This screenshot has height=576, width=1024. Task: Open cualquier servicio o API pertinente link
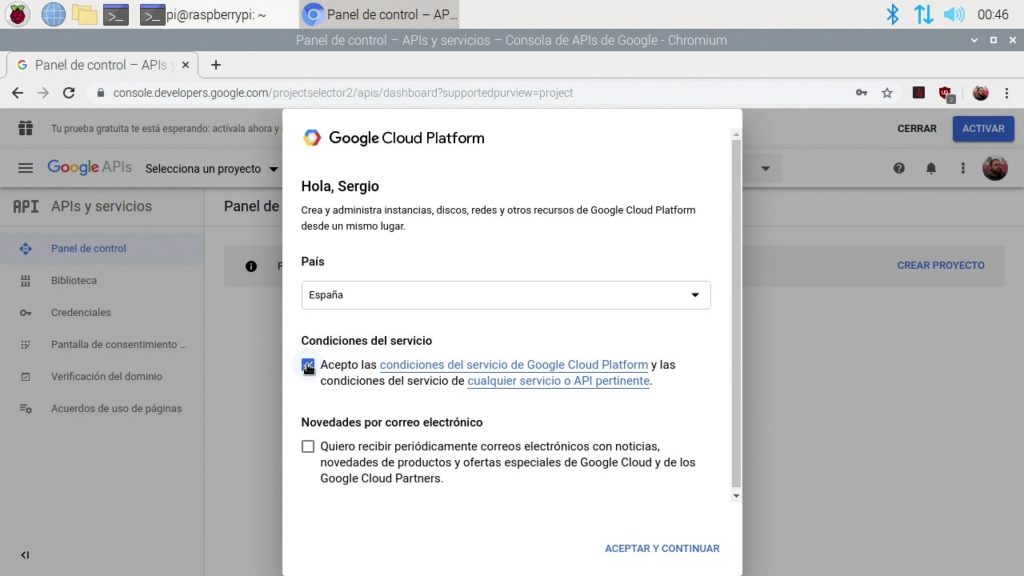(x=558, y=381)
